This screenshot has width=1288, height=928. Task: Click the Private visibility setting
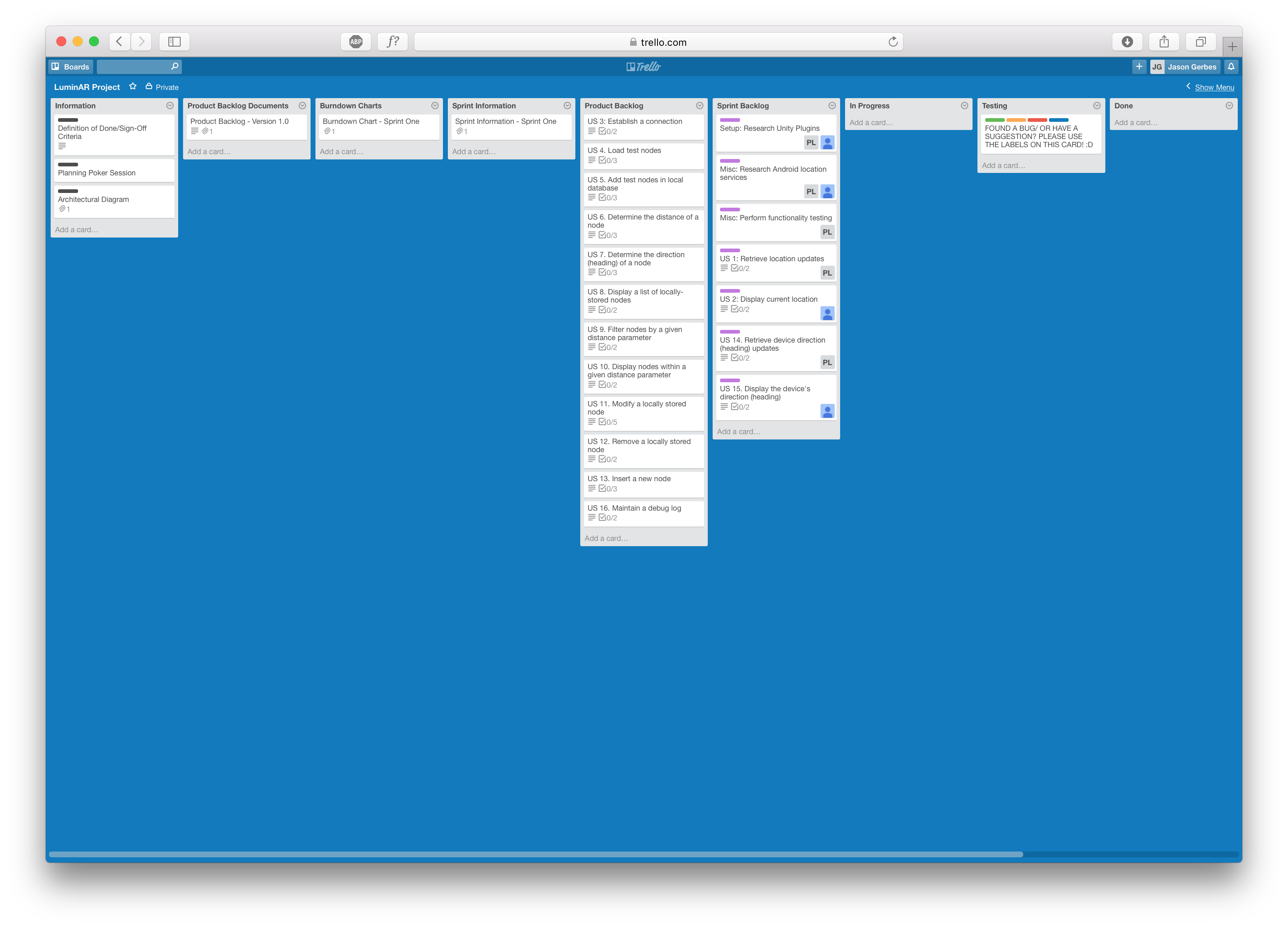tap(162, 87)
